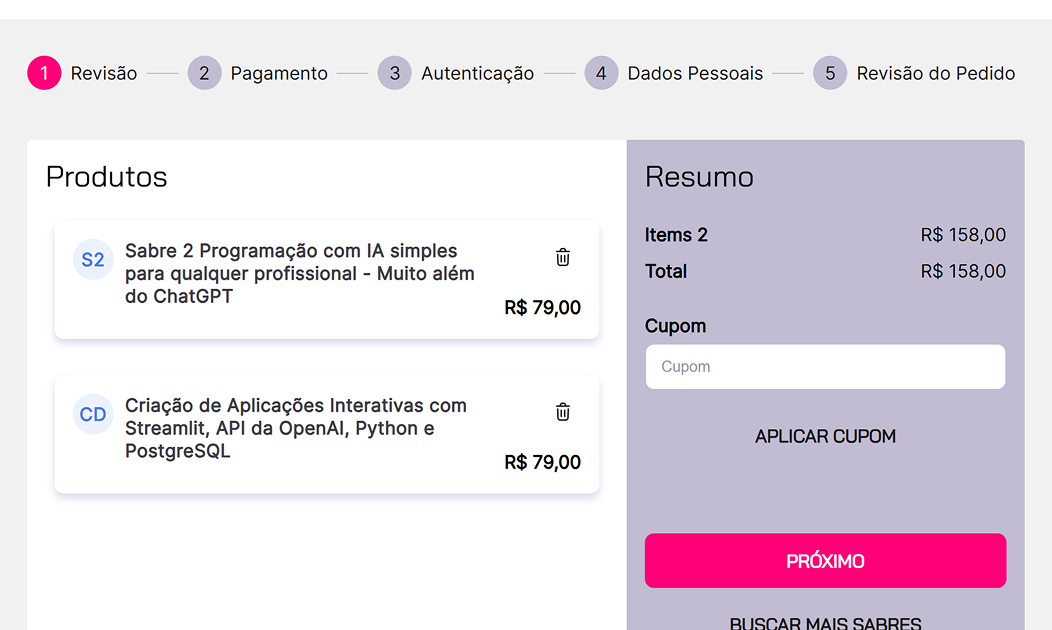Open the Sabre 2 Programação com IA title
The height and width of the screenshot is (630, 1052).
coord(300,273)
